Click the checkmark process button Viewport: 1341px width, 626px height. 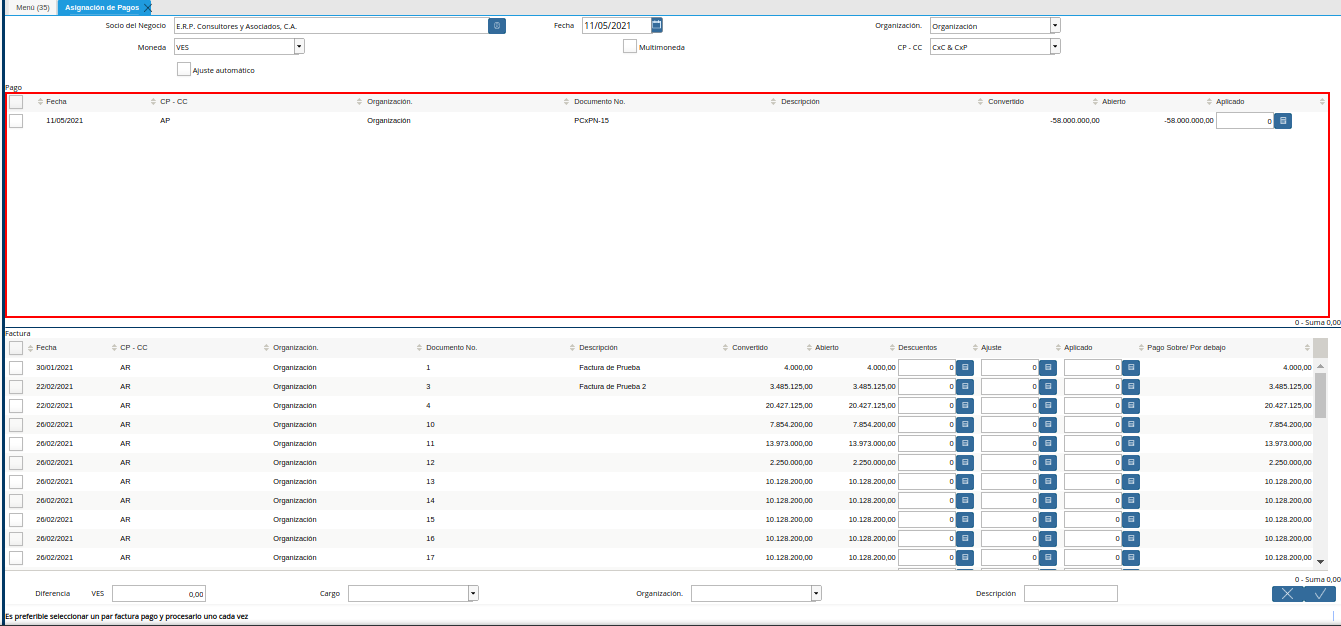[x=1320, y=593]
